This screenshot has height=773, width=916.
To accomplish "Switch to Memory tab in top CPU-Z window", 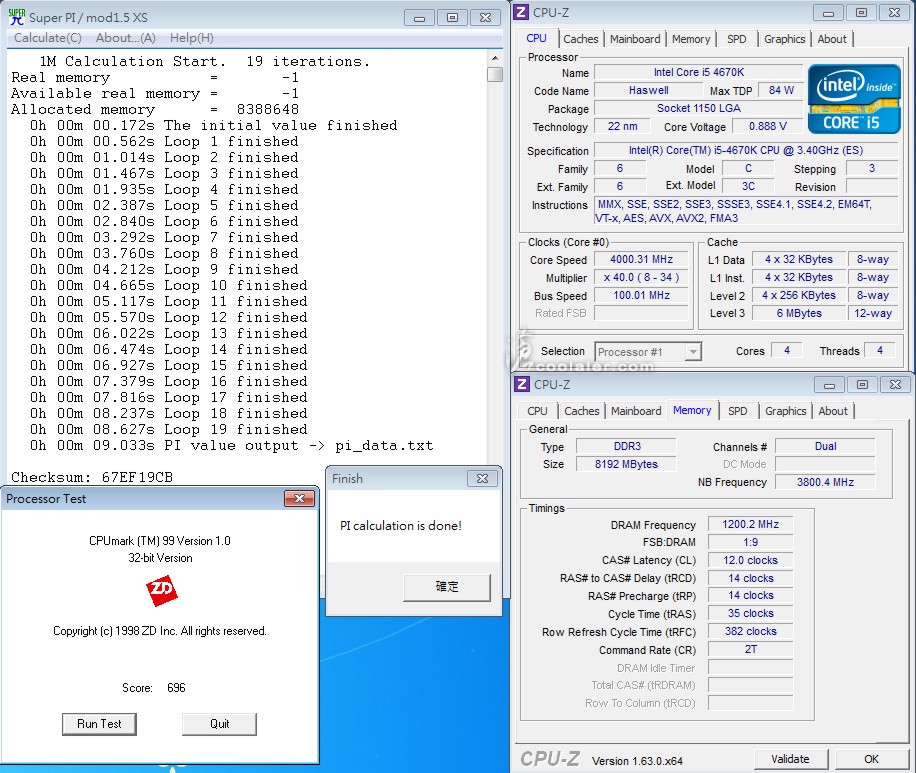I will click(691, 39).
